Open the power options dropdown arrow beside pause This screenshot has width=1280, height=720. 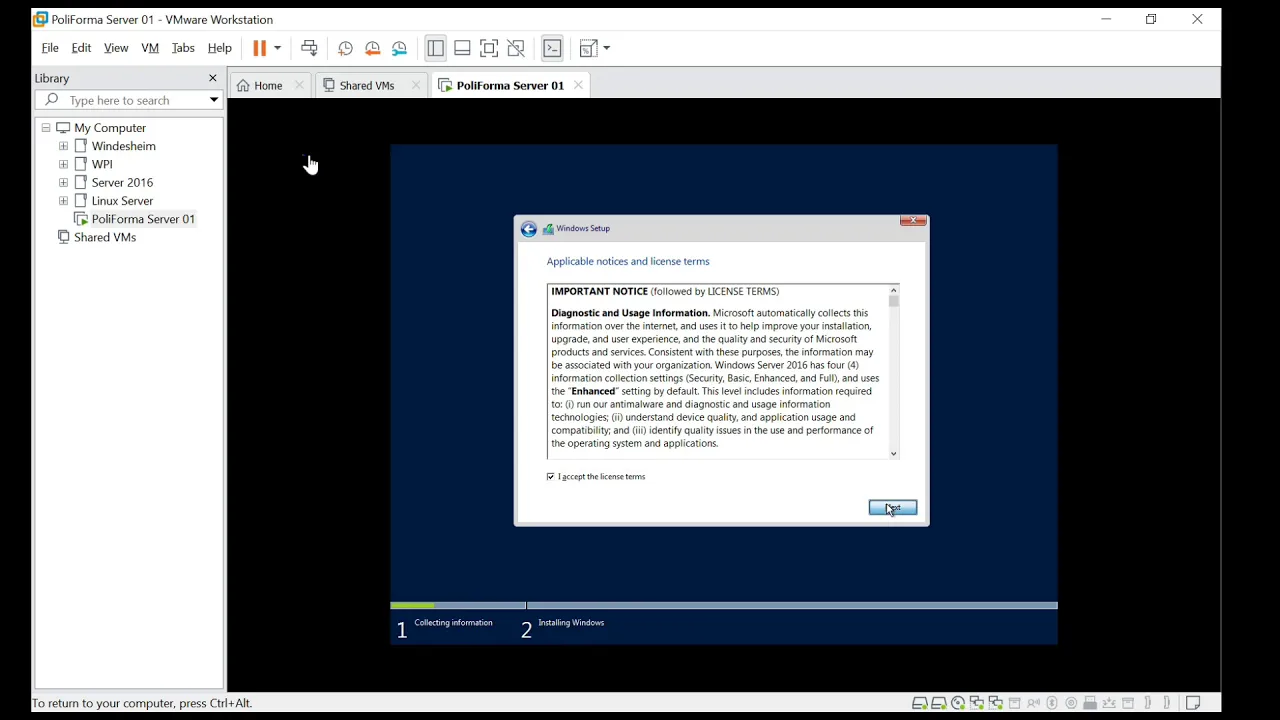point(278,48)
